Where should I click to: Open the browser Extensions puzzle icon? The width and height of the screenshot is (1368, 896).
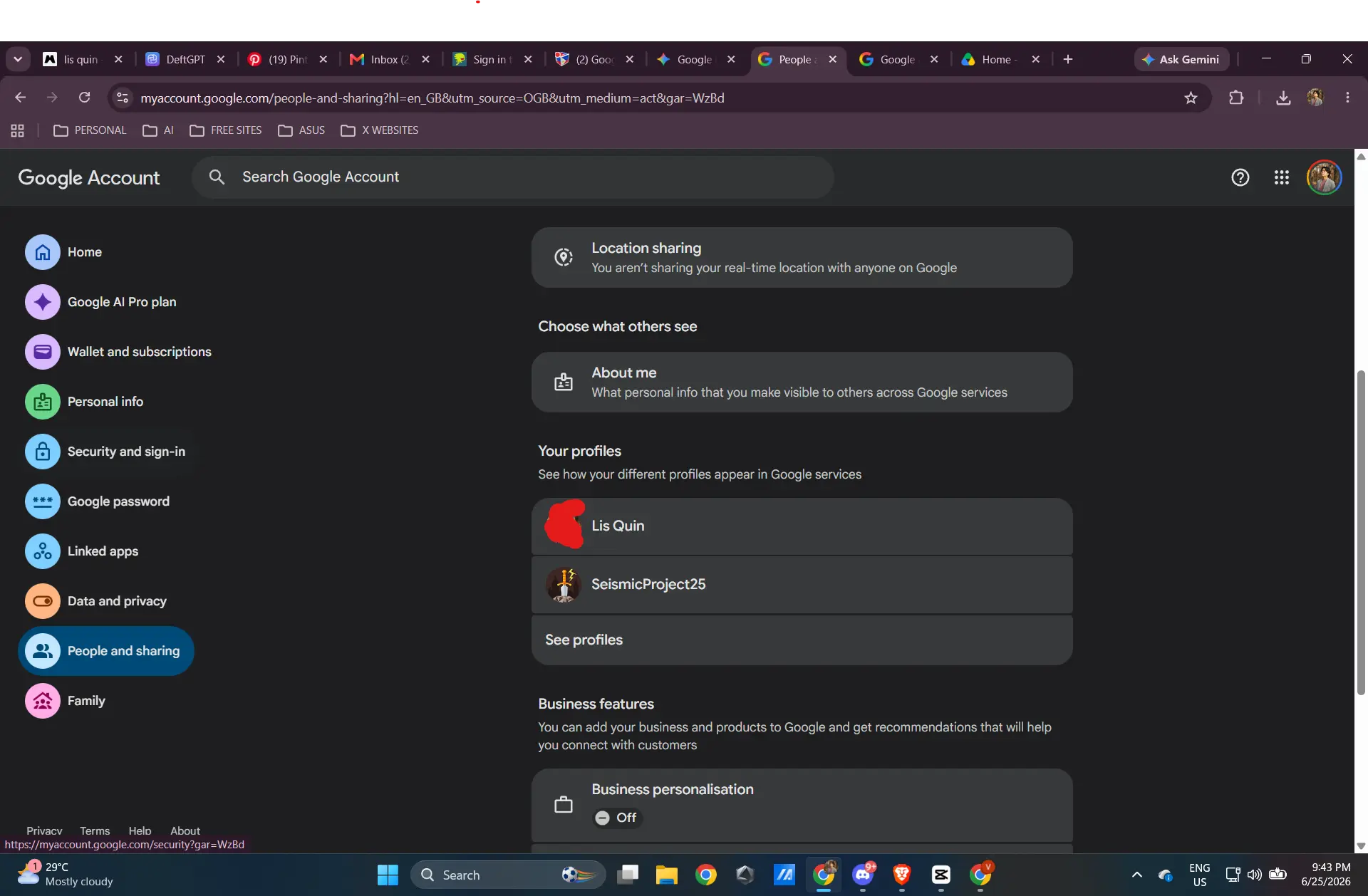[1236, 98]
